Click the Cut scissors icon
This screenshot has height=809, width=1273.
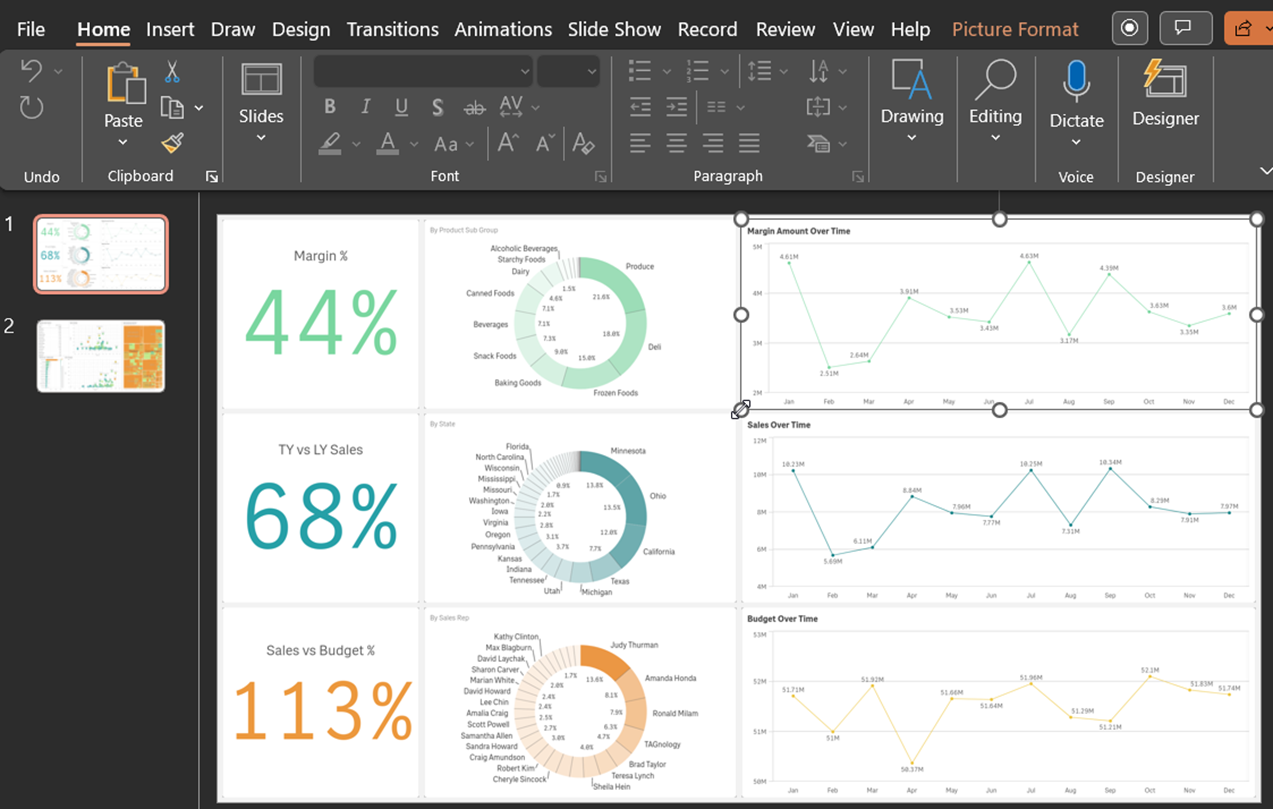tap(172, 72)
